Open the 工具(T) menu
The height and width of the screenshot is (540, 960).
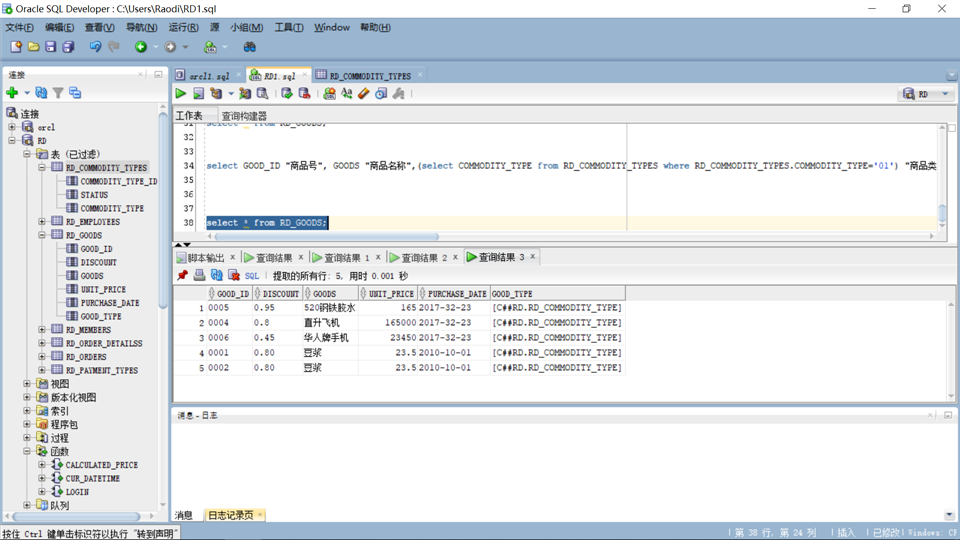tap(288, 28)
